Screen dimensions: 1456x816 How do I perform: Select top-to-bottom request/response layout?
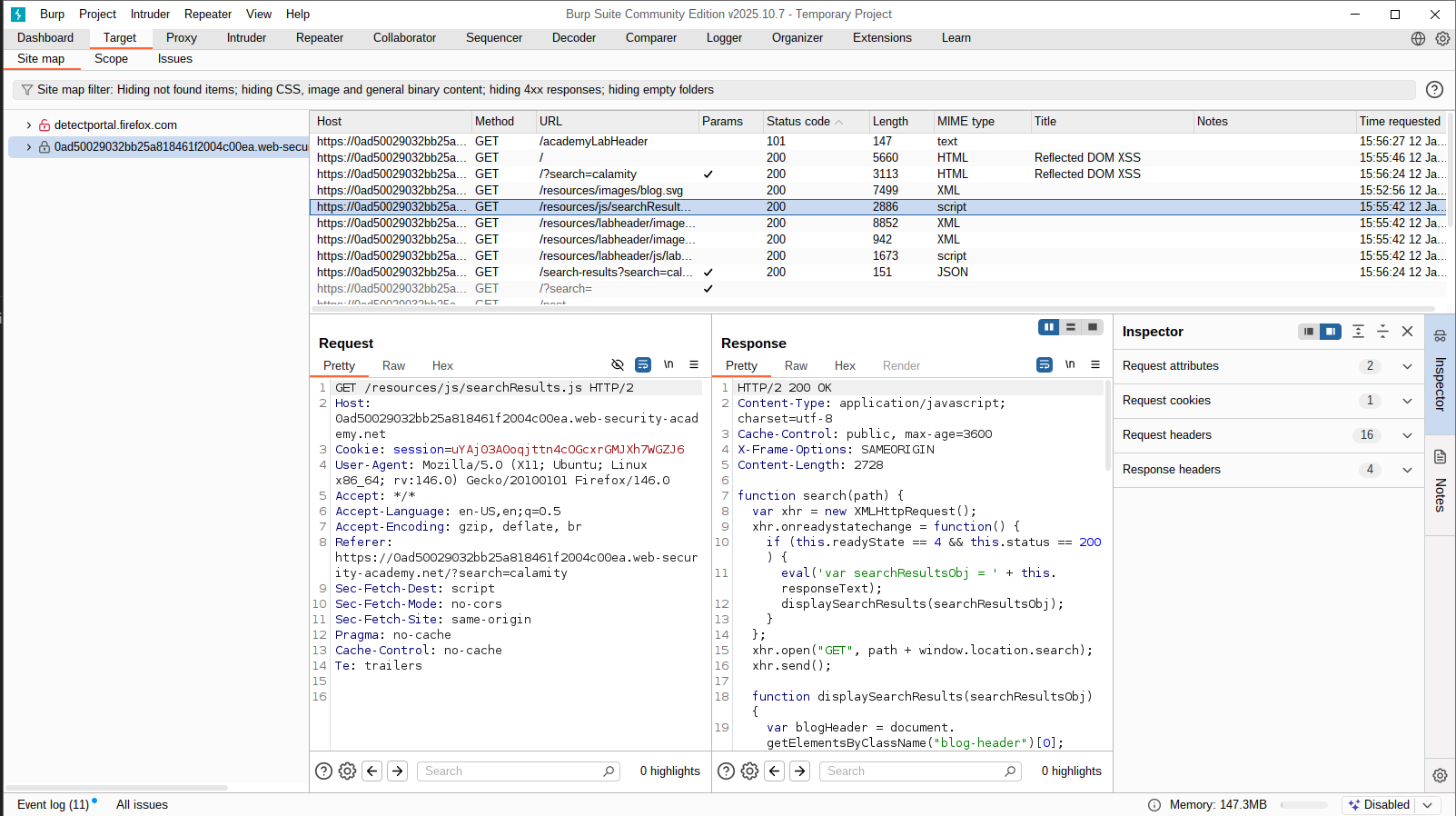pos(1071,327)
